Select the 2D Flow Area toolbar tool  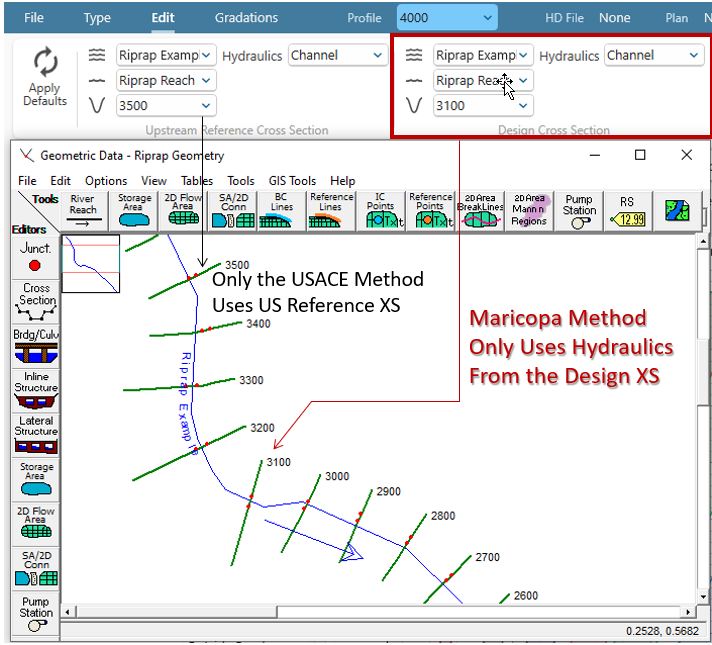pyautogui.click(x=182, y=211)
